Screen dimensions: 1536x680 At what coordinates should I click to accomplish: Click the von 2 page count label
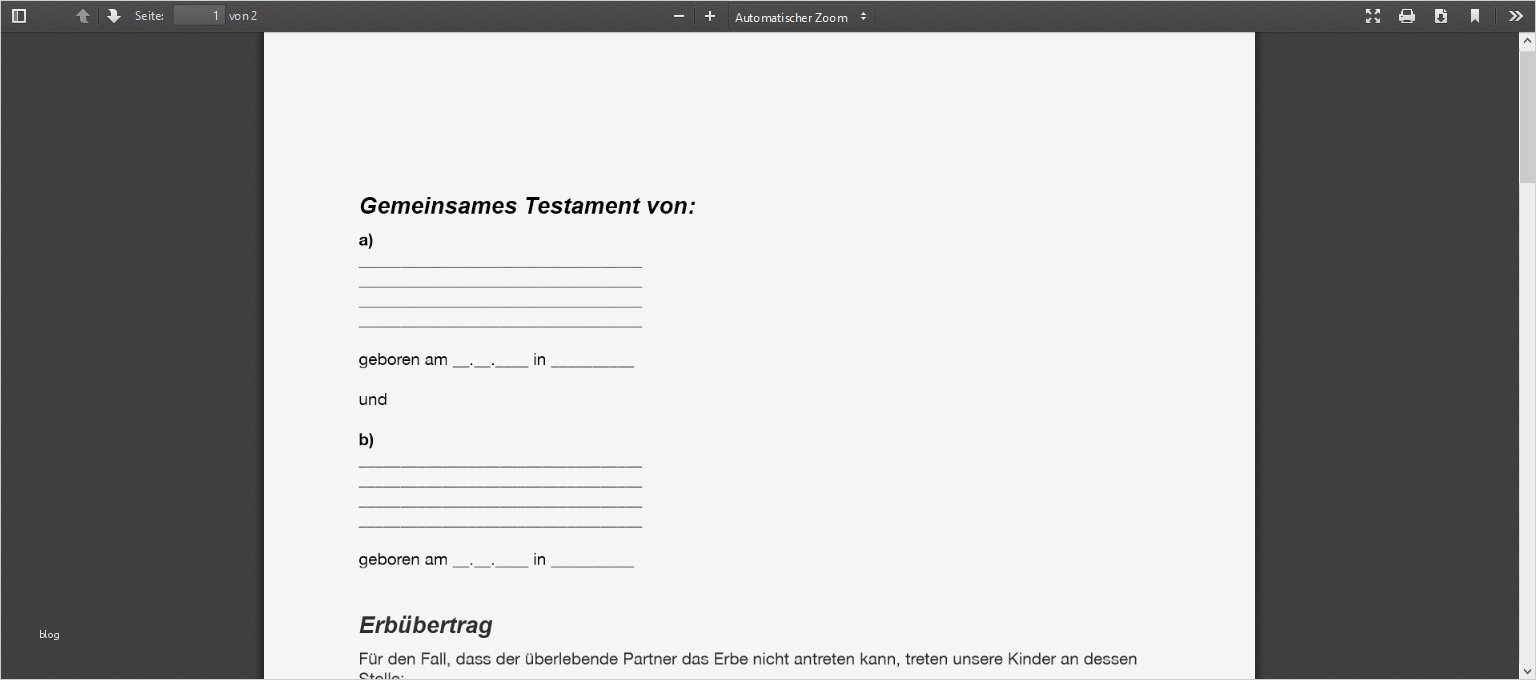[x=243, y=15]
